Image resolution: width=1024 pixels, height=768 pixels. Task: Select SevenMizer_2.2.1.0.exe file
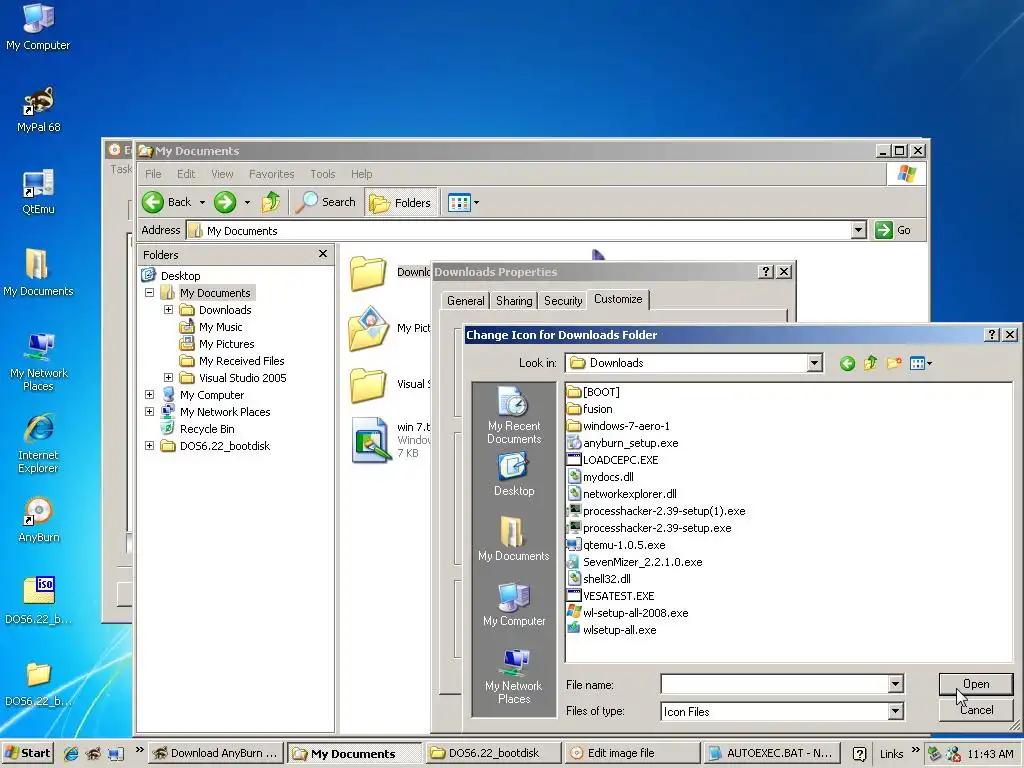[635, 562]
